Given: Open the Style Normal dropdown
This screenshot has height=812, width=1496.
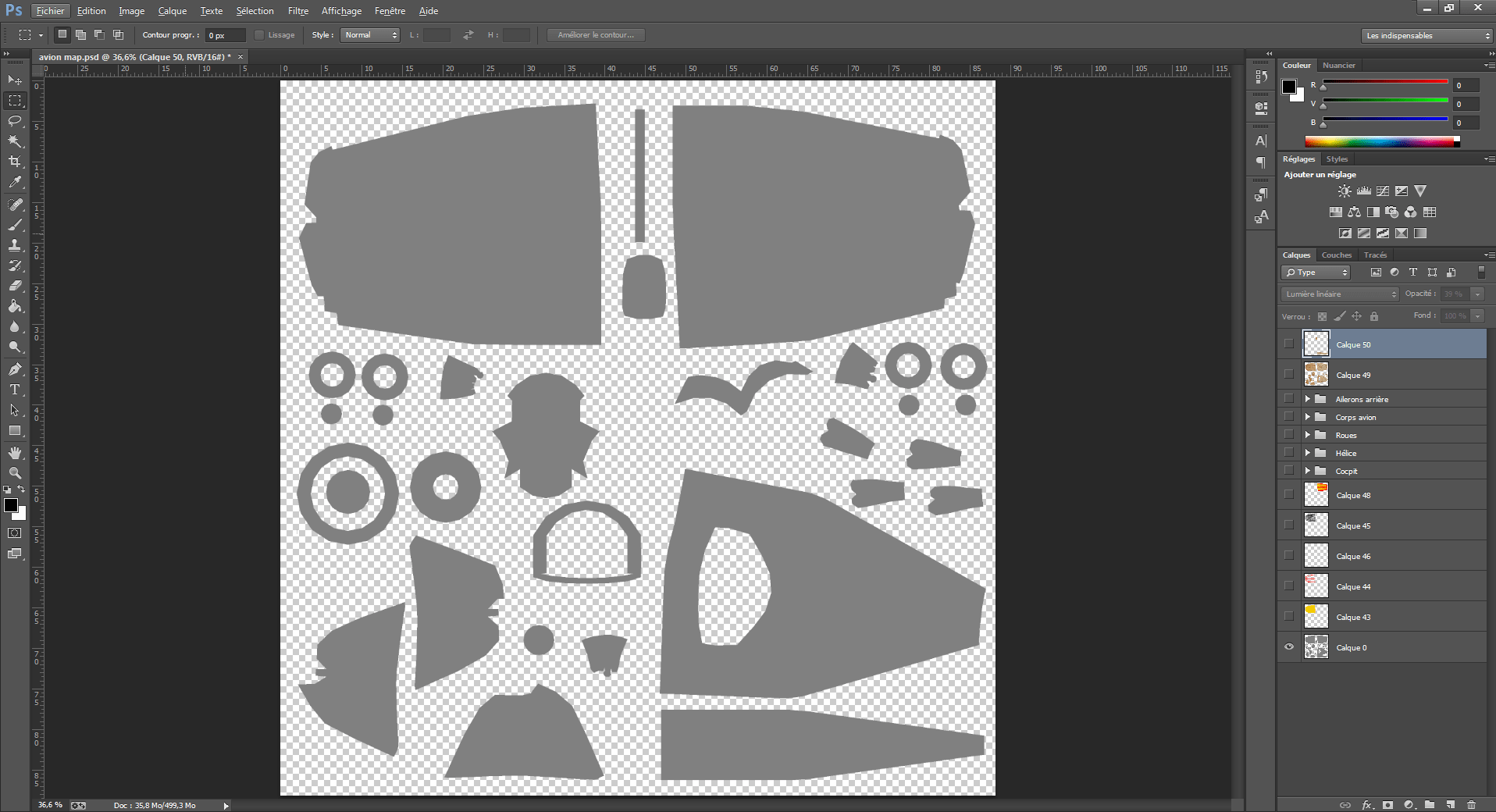Looking at the screenshot, I should click(x=370, y=35).
